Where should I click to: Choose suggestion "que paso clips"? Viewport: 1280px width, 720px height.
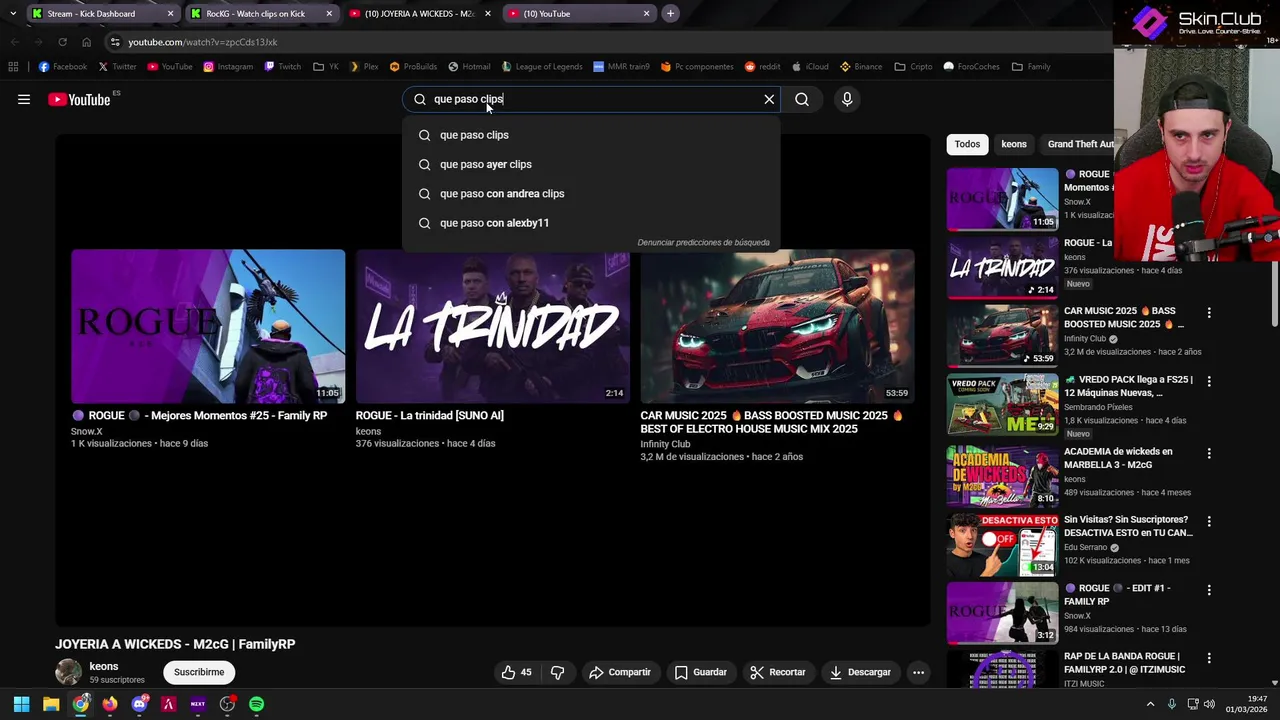pos(591,135)
